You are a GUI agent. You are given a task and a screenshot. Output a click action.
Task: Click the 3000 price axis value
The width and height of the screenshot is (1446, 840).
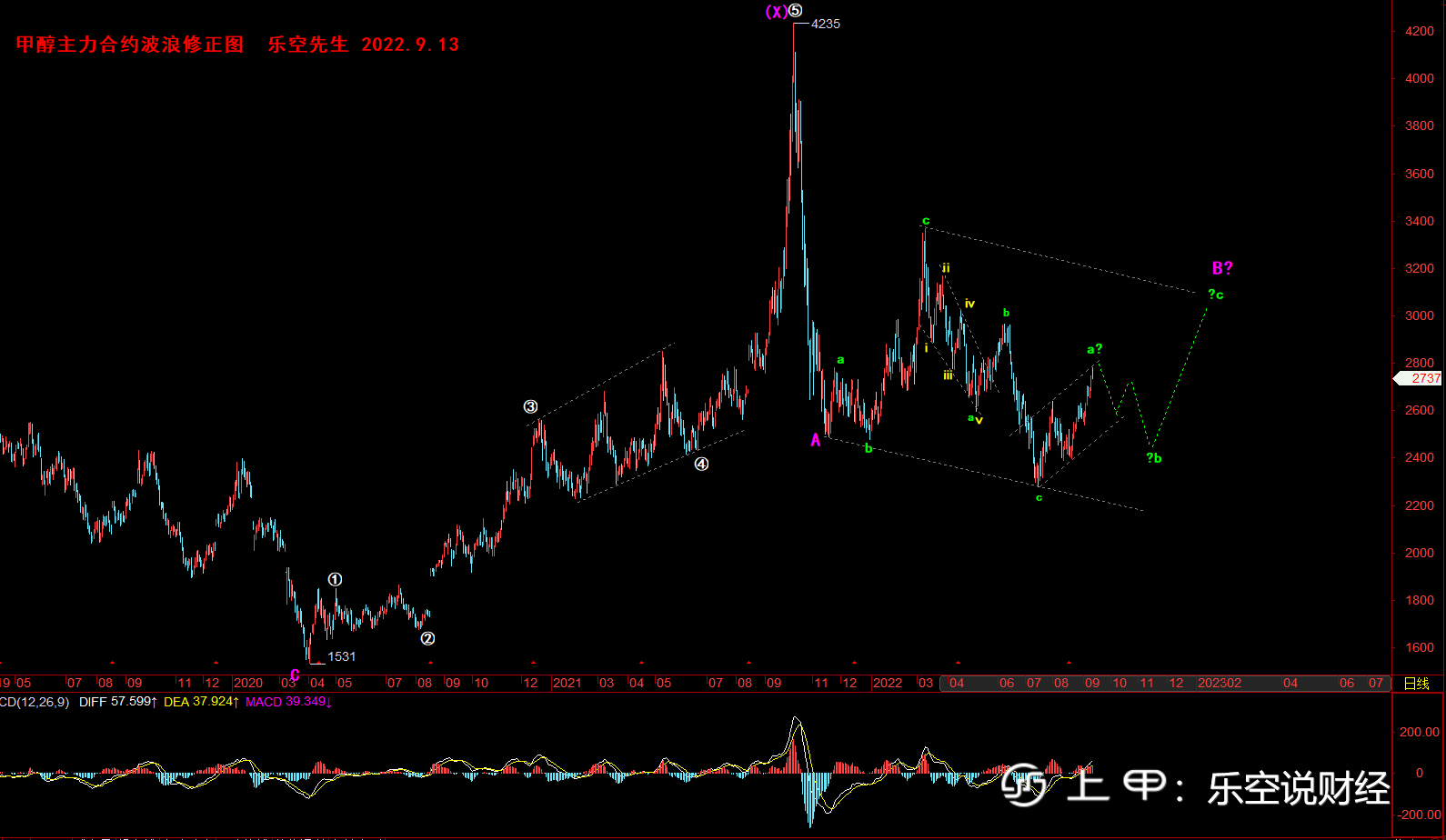coord(1420,315)
